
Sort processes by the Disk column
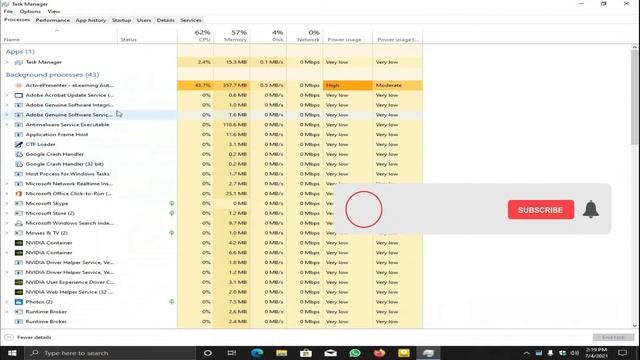click(268, 36)
